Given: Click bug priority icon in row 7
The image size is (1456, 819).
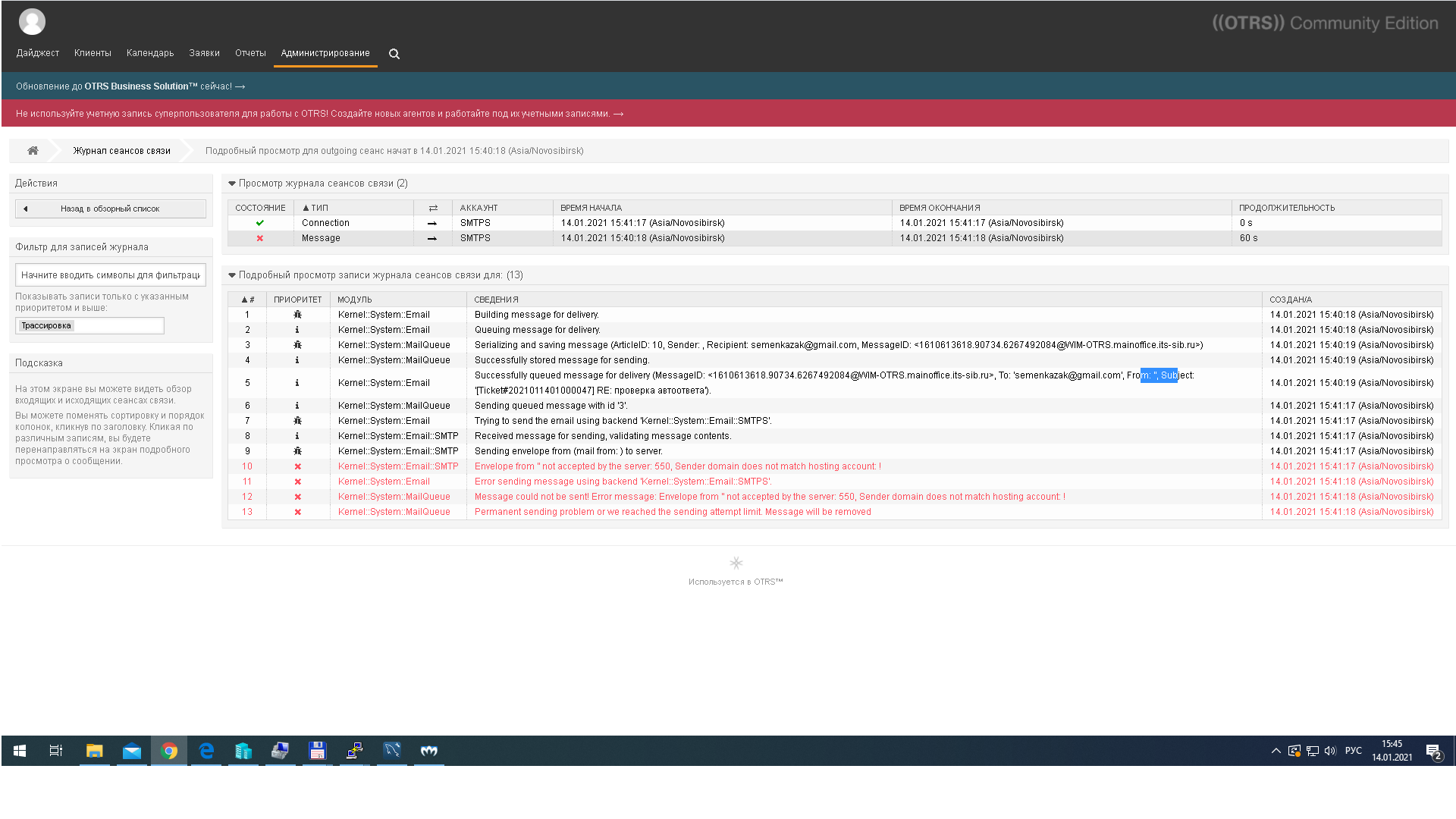Looking at the screenshot, I should (297, 421).
